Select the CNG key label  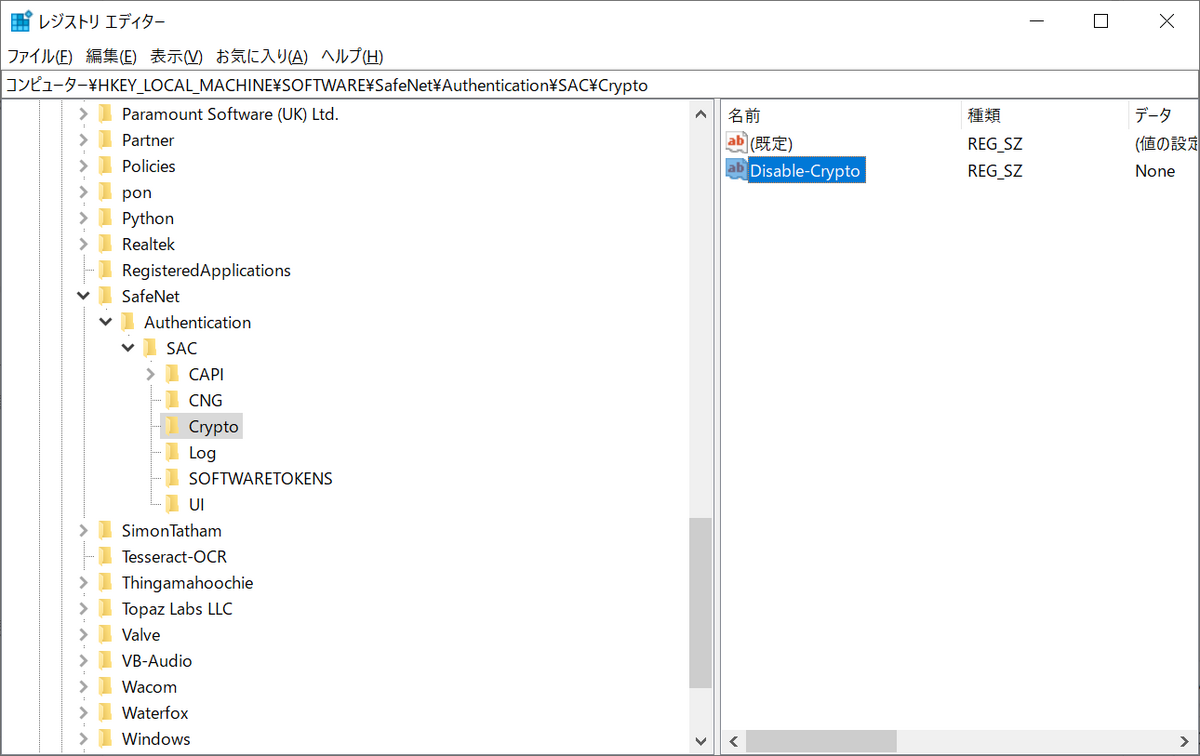pos(205,400)
